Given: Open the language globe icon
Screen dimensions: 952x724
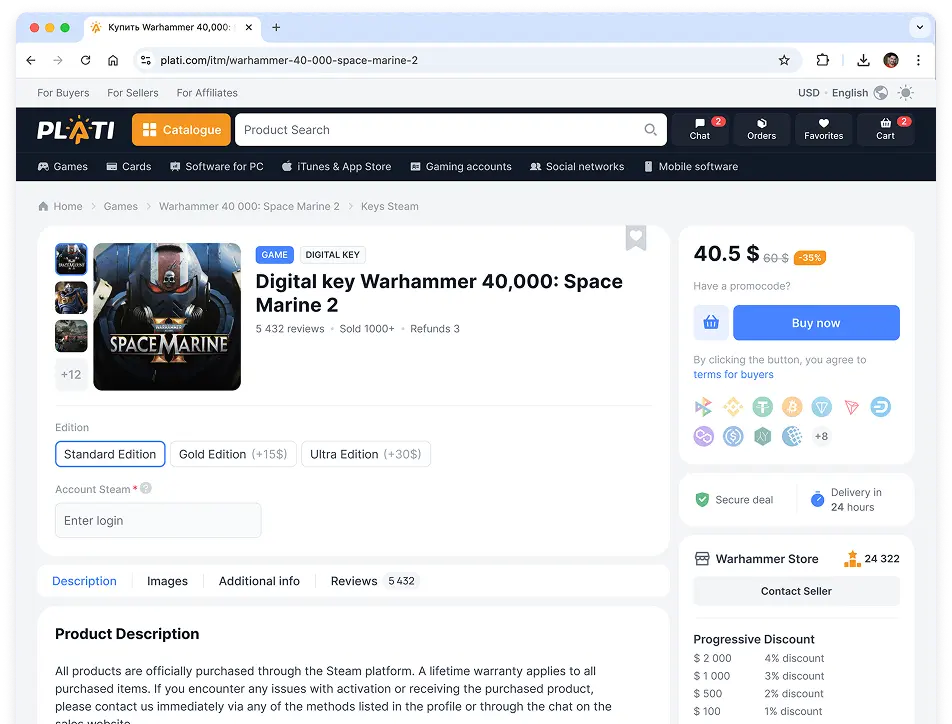Looking at the screenshot, I should click(880, 93).
